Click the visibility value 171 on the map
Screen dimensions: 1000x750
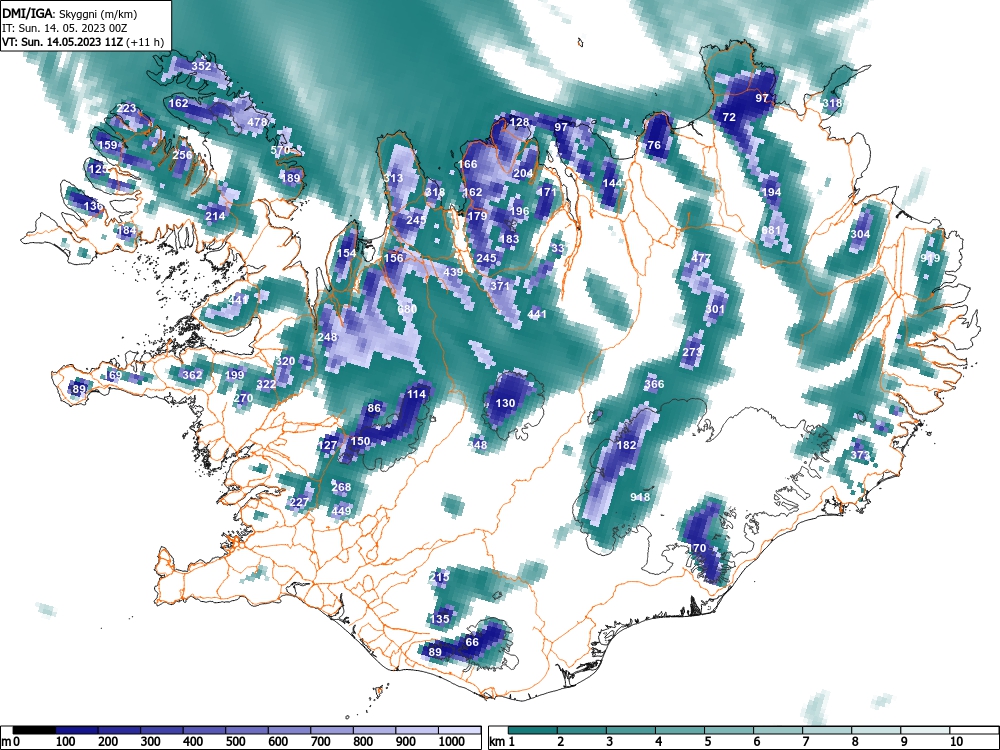[547, 192]
